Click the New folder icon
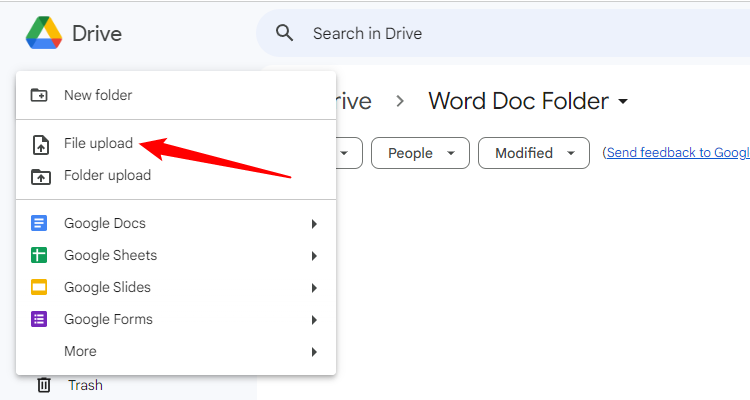 pos(40,95)
